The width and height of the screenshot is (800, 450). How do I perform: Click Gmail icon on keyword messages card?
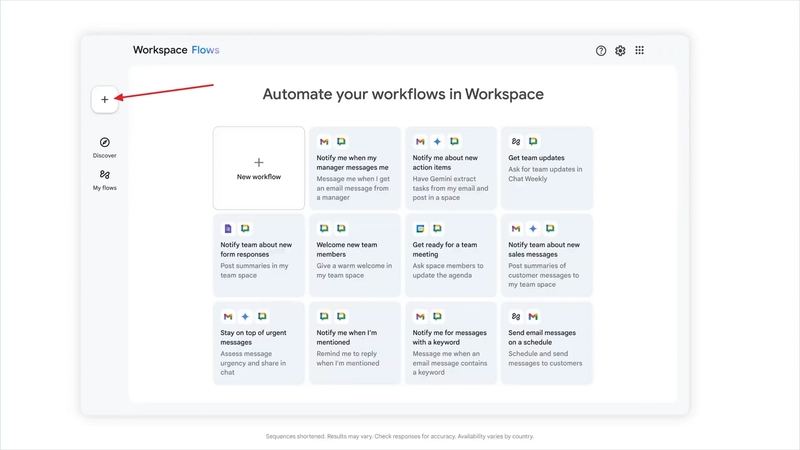pos(420,316)
